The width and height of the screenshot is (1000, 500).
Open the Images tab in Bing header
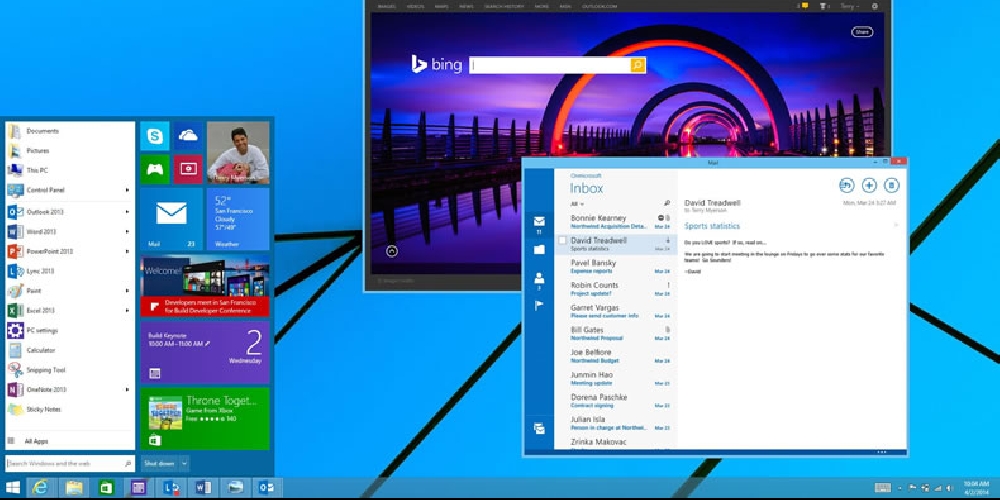[x=387, y=6]
